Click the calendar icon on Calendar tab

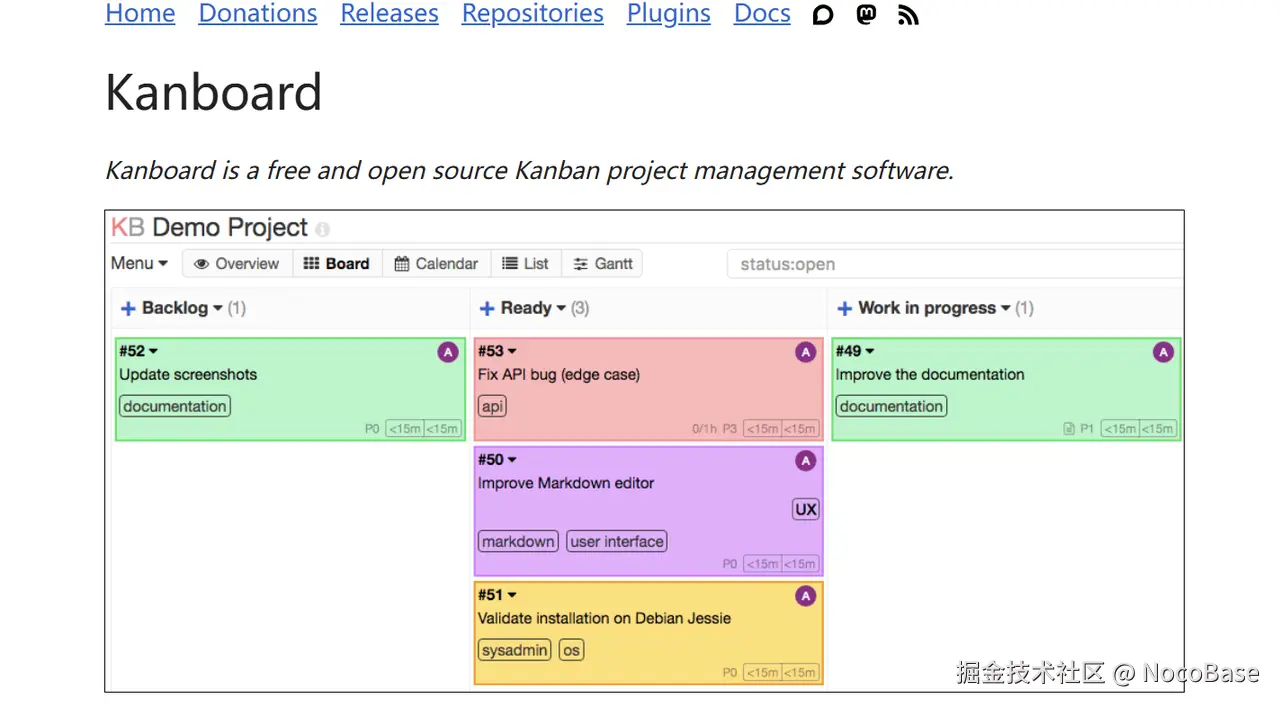click(x=402, y=264)
